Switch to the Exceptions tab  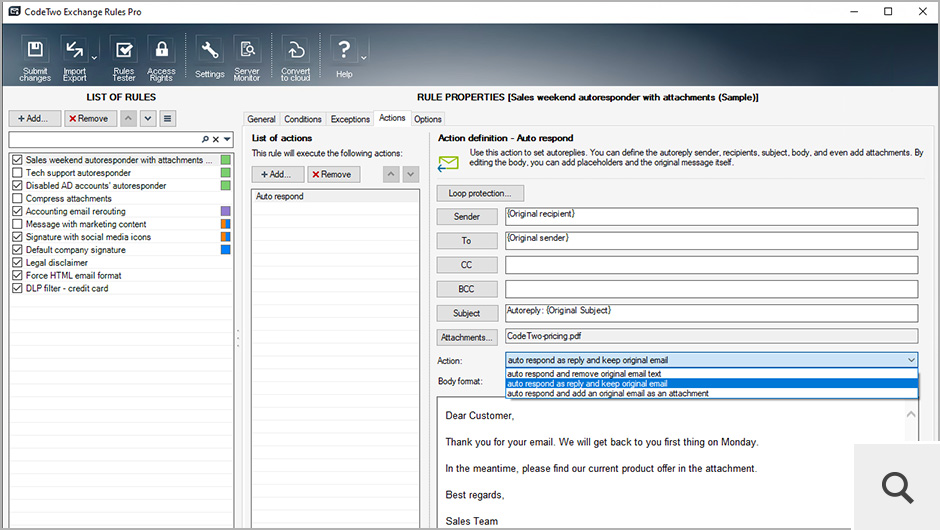tap(350, 119)
